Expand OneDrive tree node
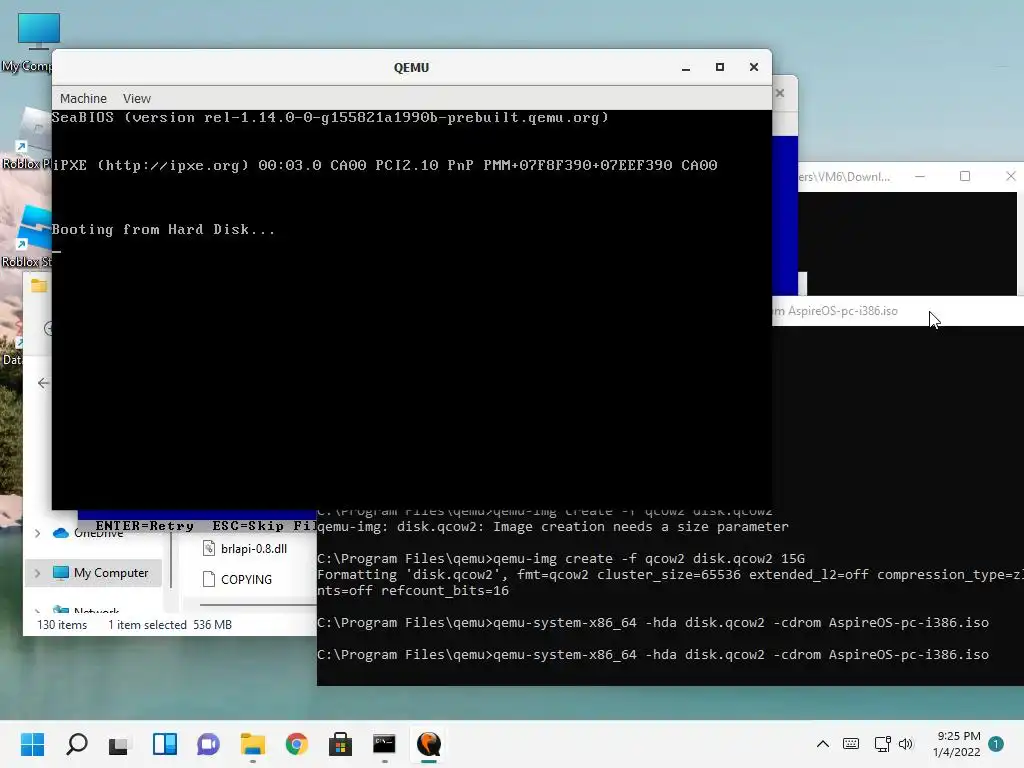The image size is (1024, 768). click(37, 534)
